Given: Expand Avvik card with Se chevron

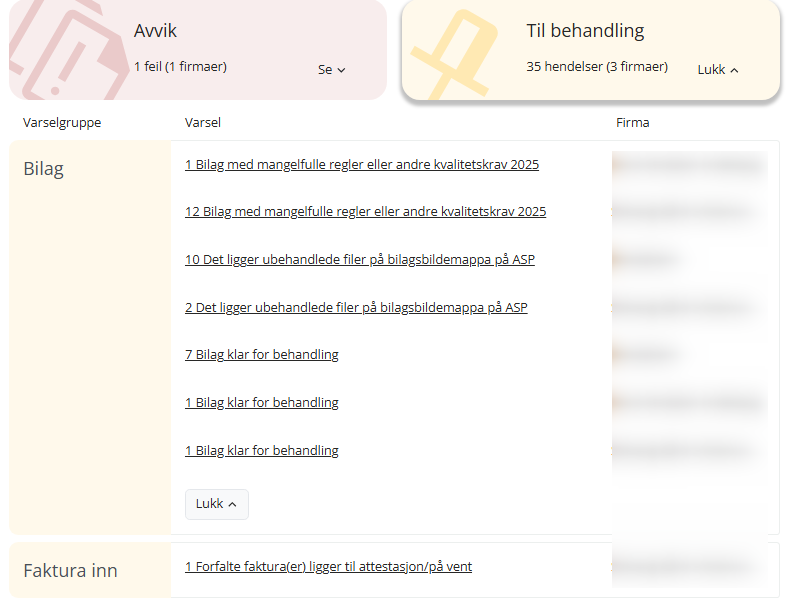Looking at the screenshot, I should coord(332,70).
